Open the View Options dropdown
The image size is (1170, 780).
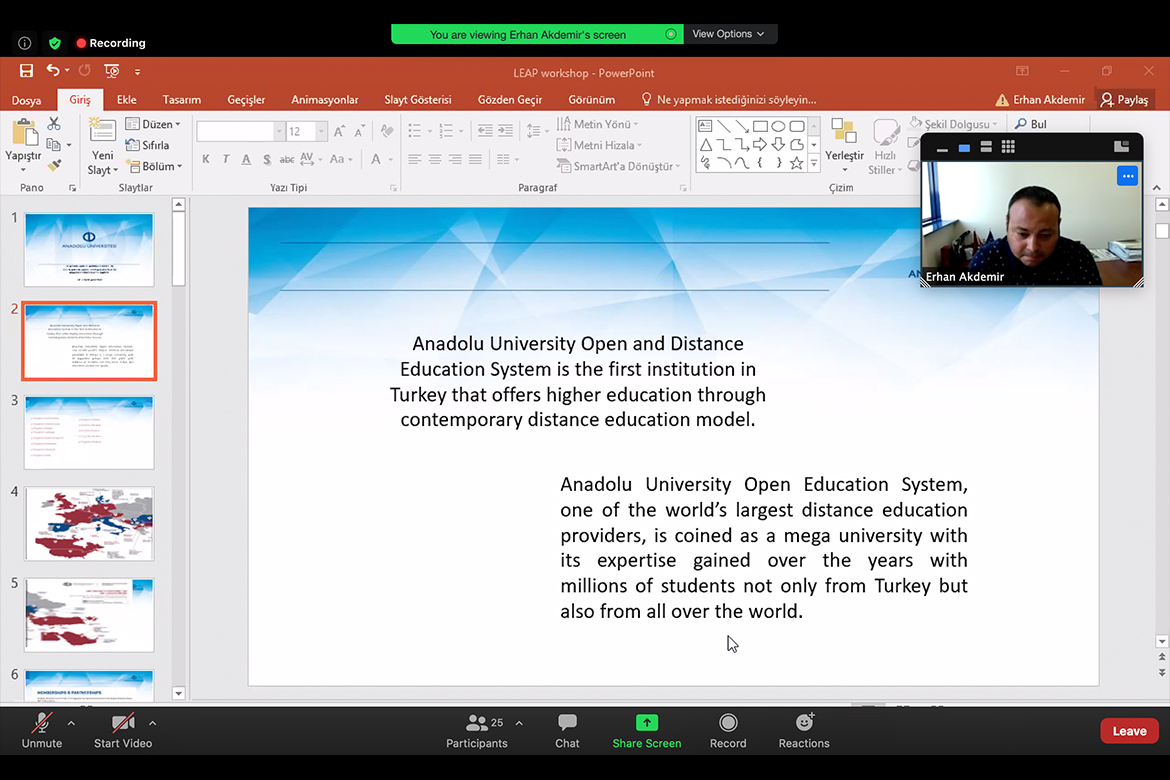[x=728, y=34]
